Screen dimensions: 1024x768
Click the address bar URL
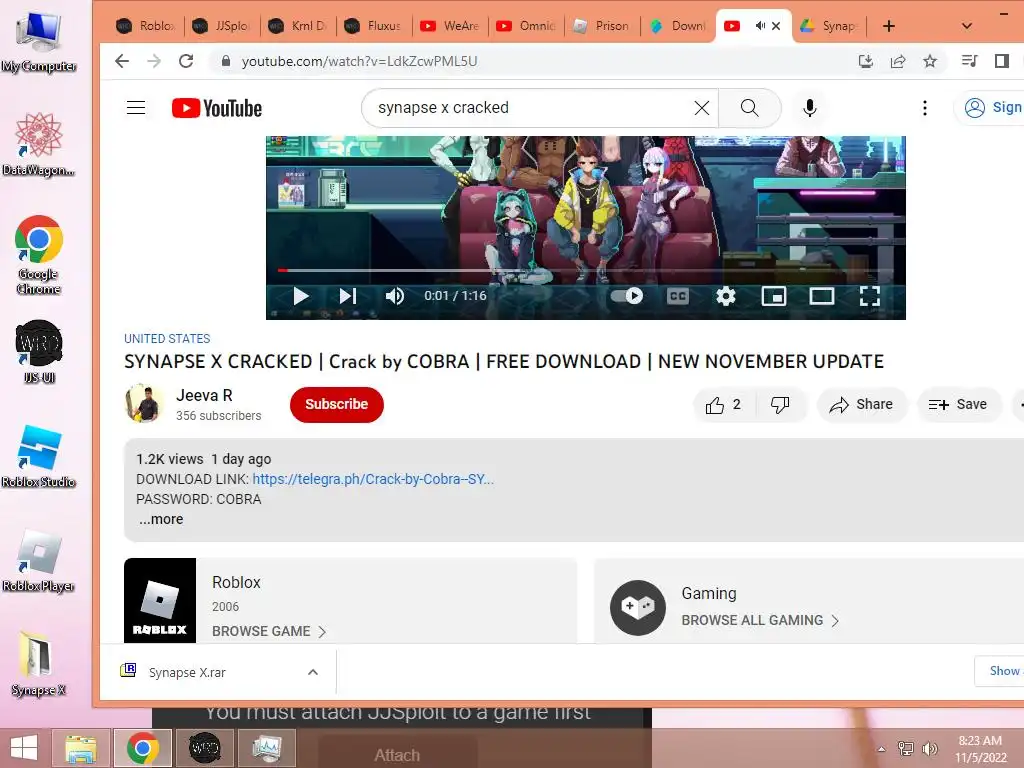(x=359, y=61)
